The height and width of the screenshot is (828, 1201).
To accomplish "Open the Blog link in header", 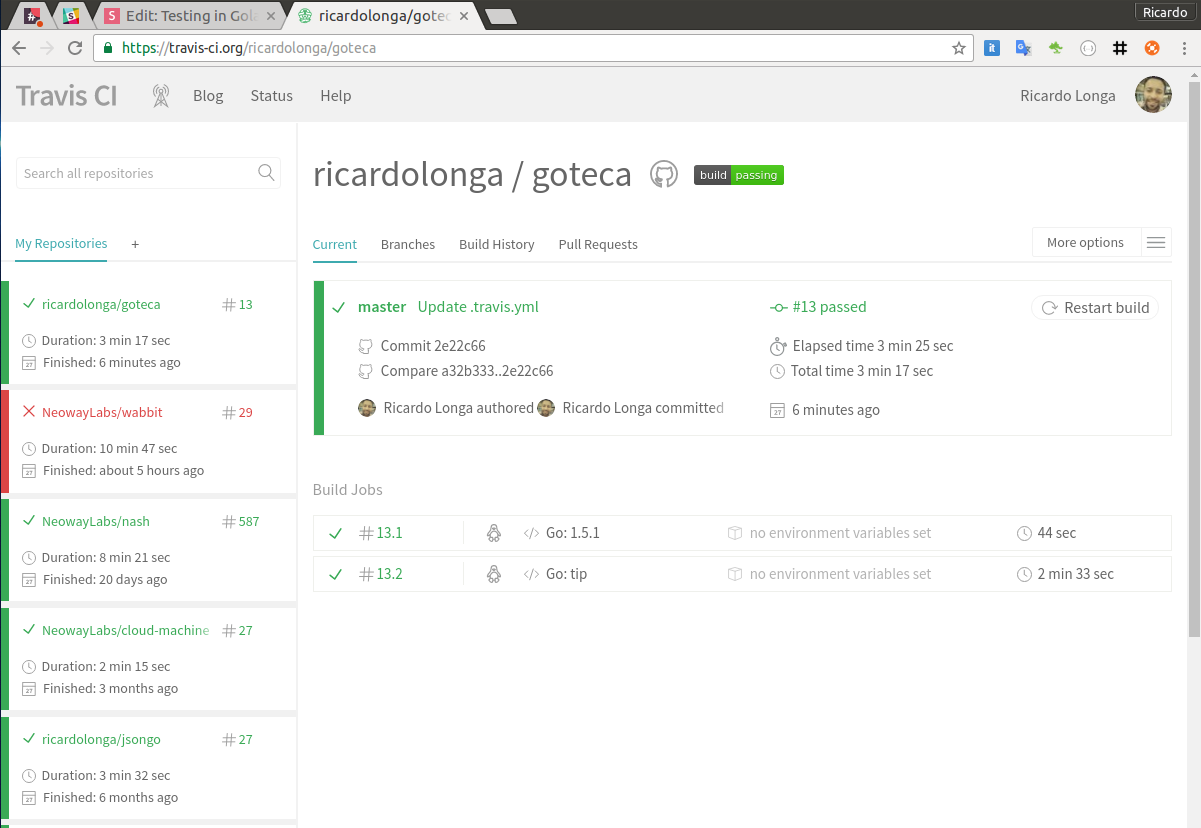I will [208, 96].
